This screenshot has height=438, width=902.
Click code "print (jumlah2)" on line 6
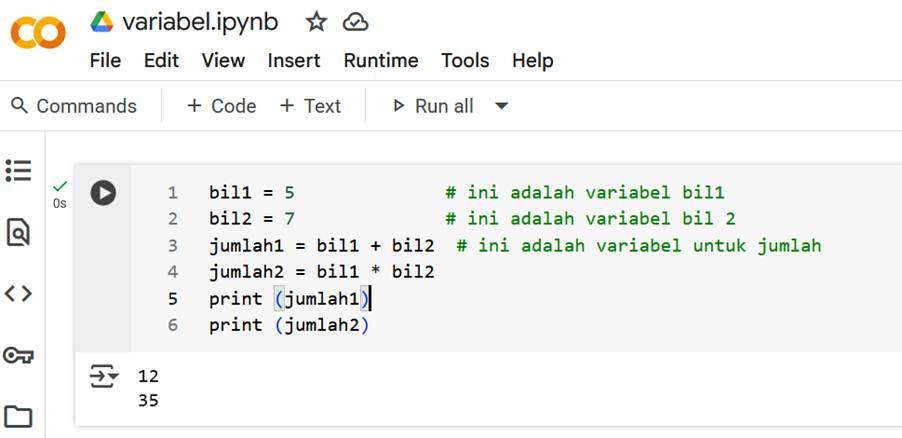(x=289, y=325)
